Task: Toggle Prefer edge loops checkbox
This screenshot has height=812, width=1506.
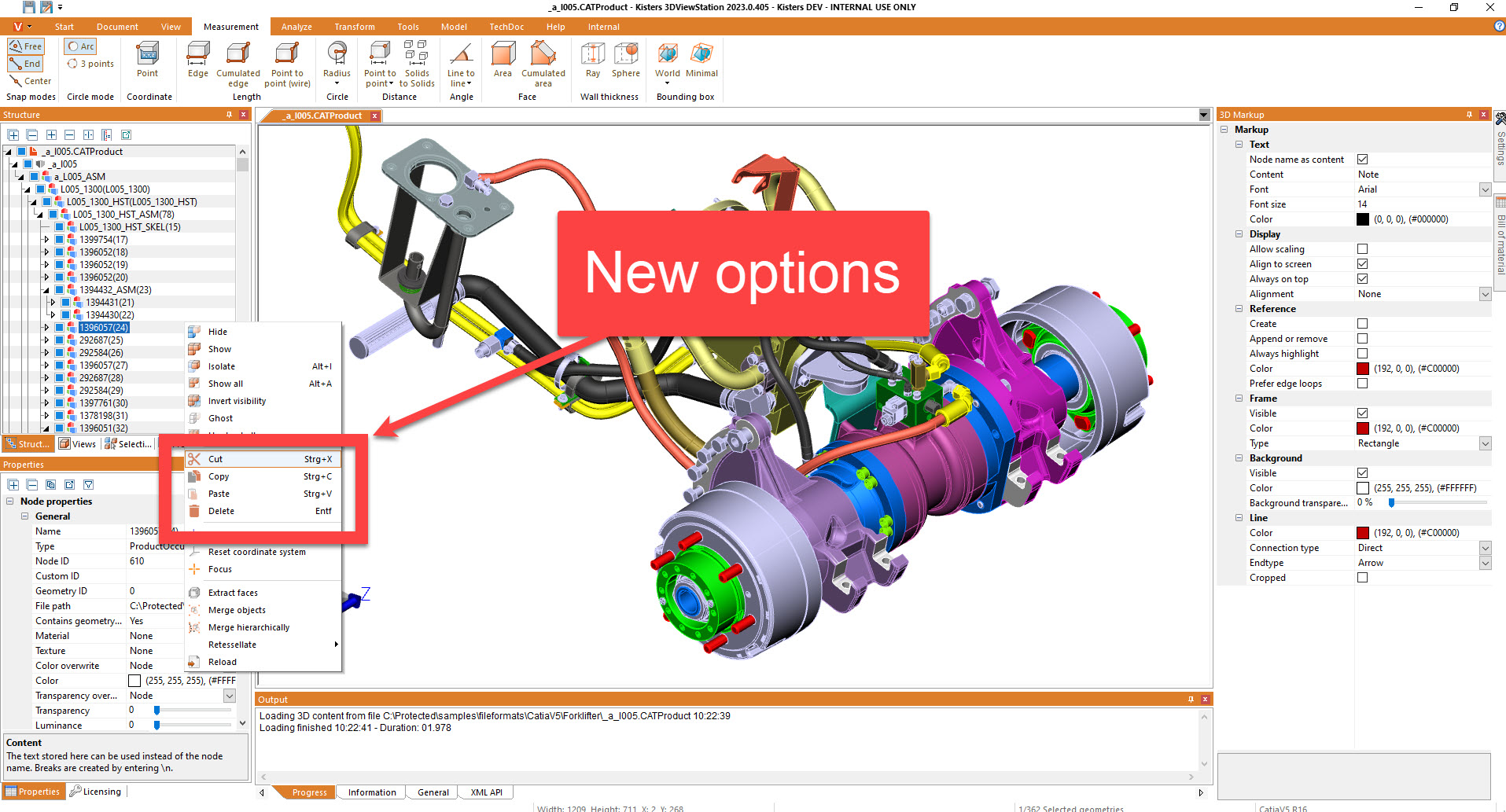Action: pyautogui.click(x=1362, y=384)
